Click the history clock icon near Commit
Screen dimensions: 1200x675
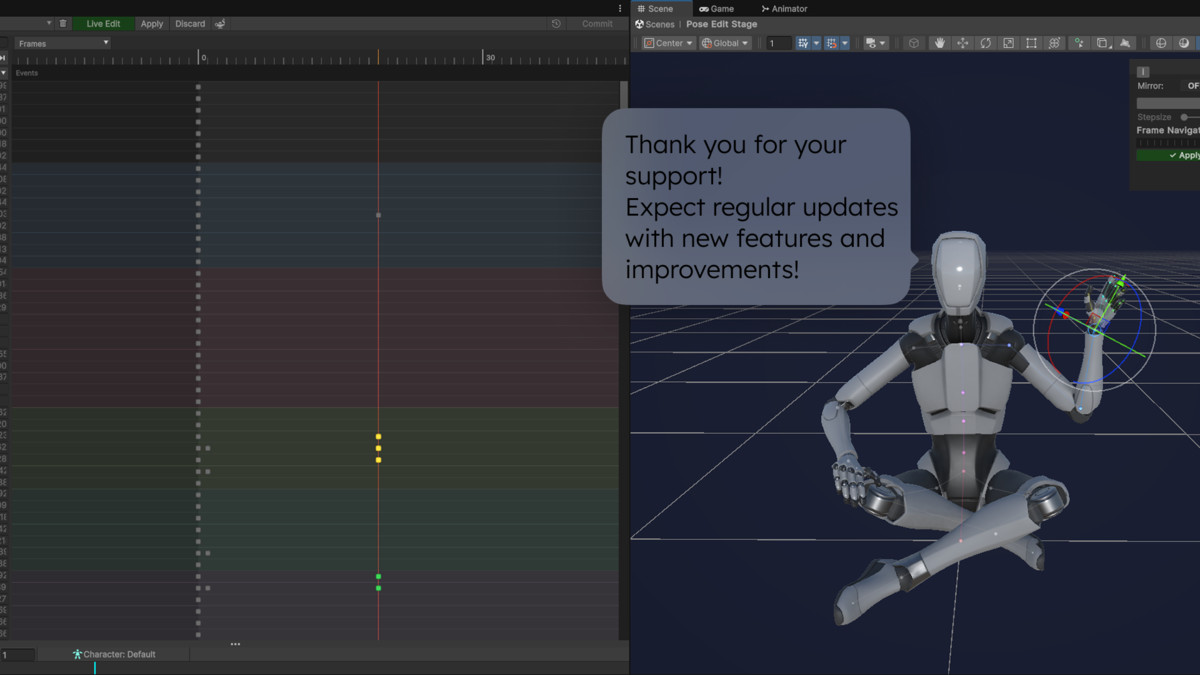[556, 23]
